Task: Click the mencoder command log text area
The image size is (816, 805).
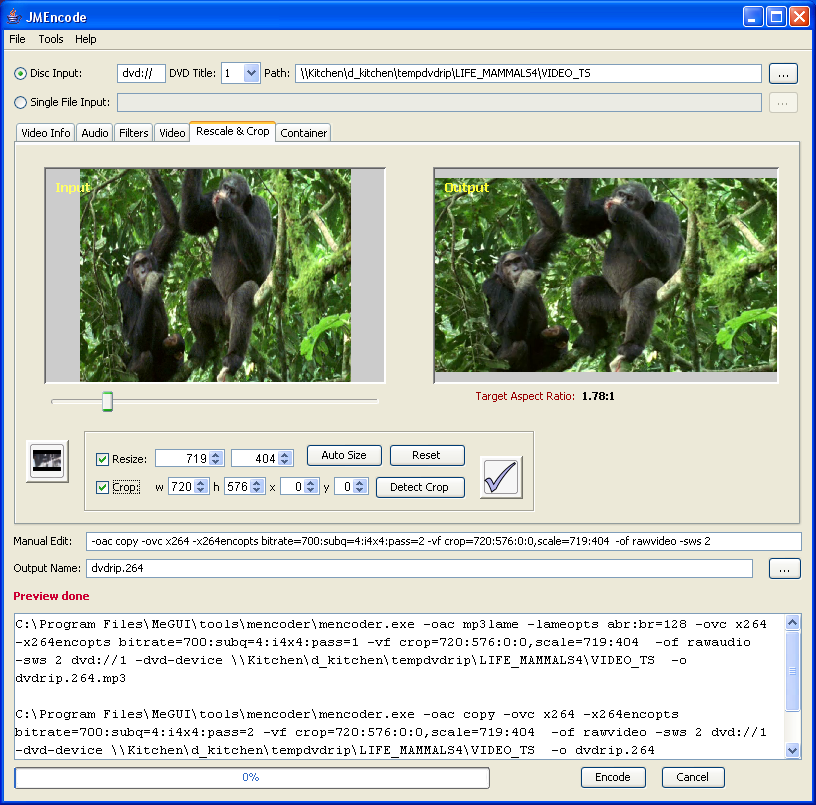Action: (x=400, y=687)
